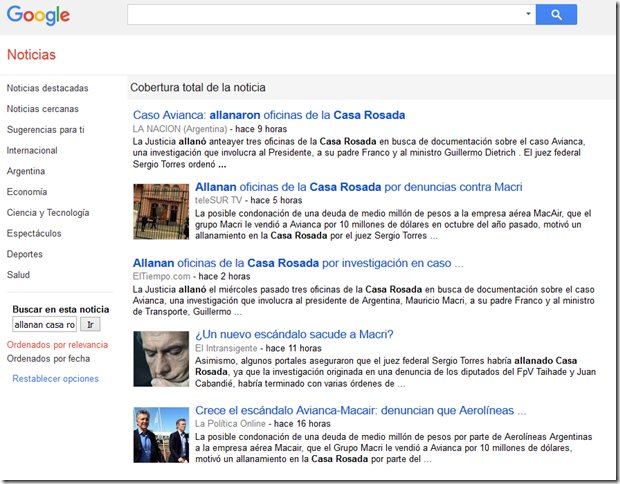The height and width of the screenshot is (484, 620).
Task: Open Sugerencias para ti section
Action: click(x=45, y=130)
